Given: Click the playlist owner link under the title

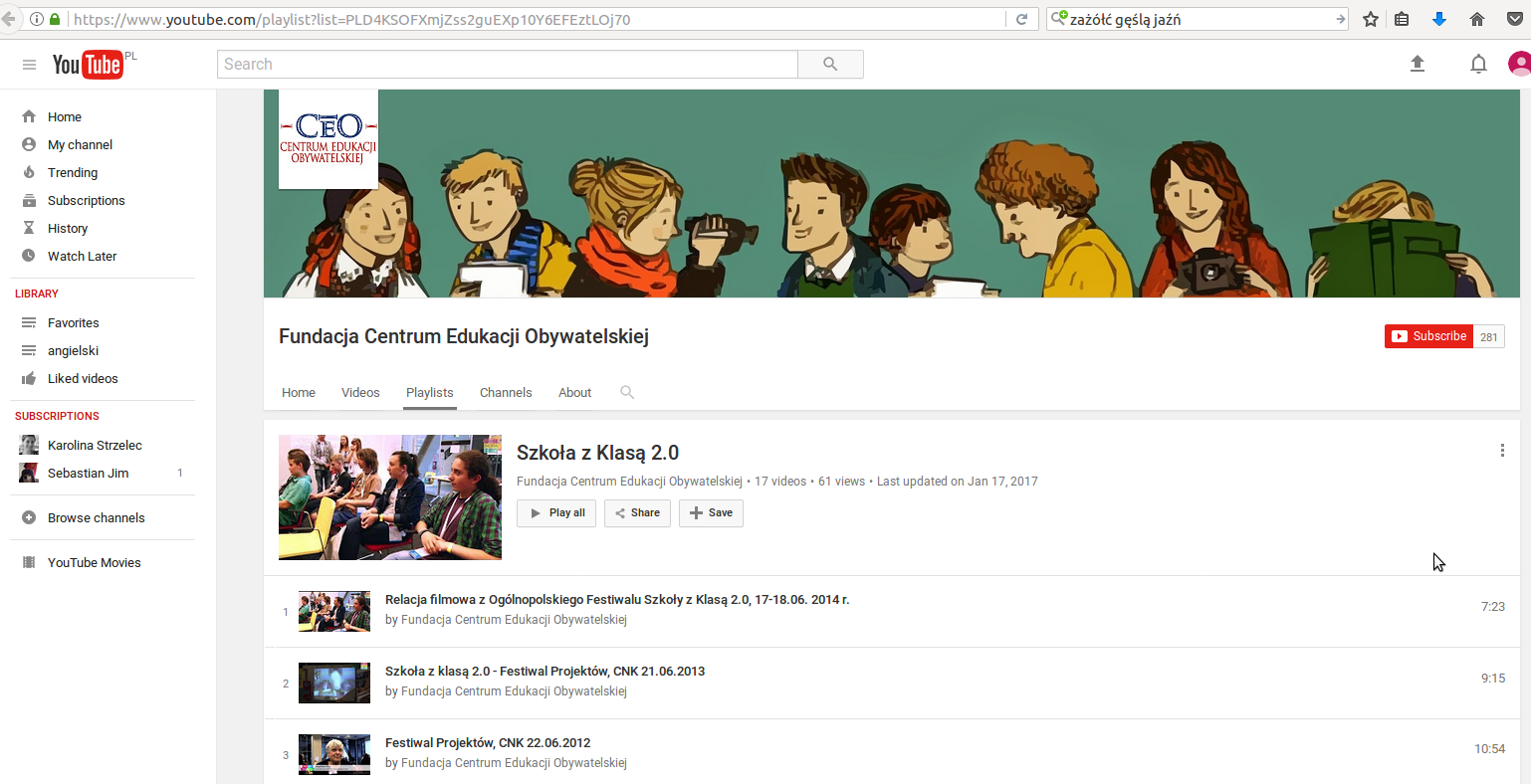Looking at the screenshot, I should [629, 482].
